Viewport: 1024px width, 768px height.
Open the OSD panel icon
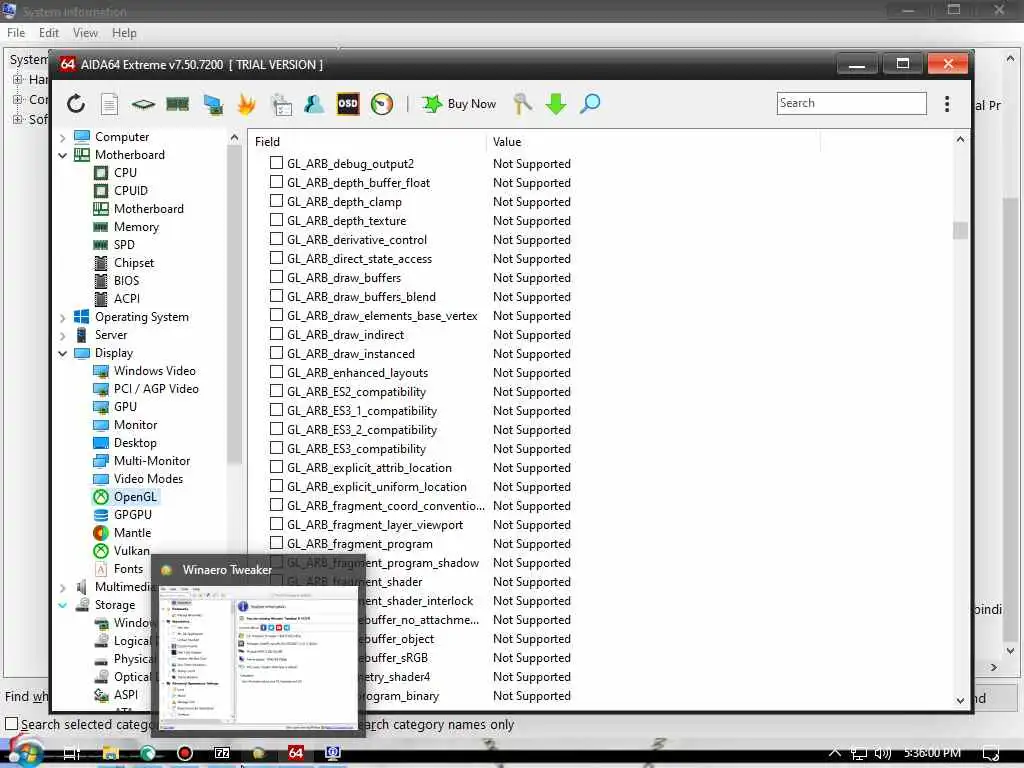[347, 104]
